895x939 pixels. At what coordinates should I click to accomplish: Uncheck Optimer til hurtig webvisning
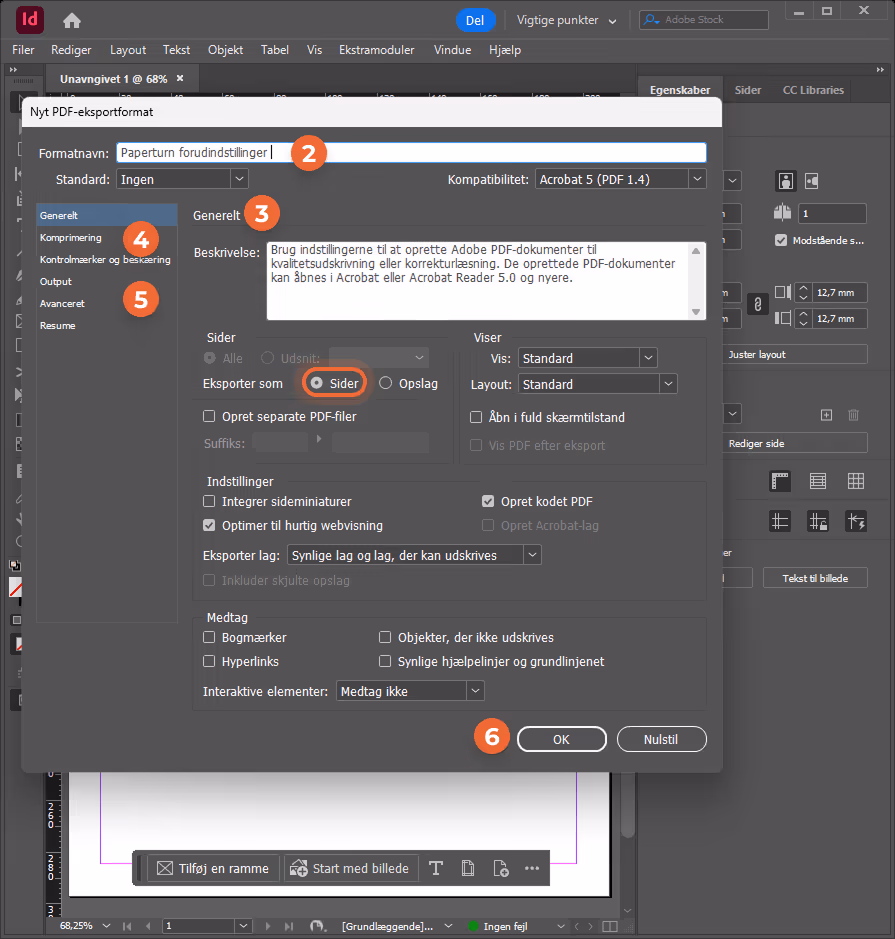point(209,525)
